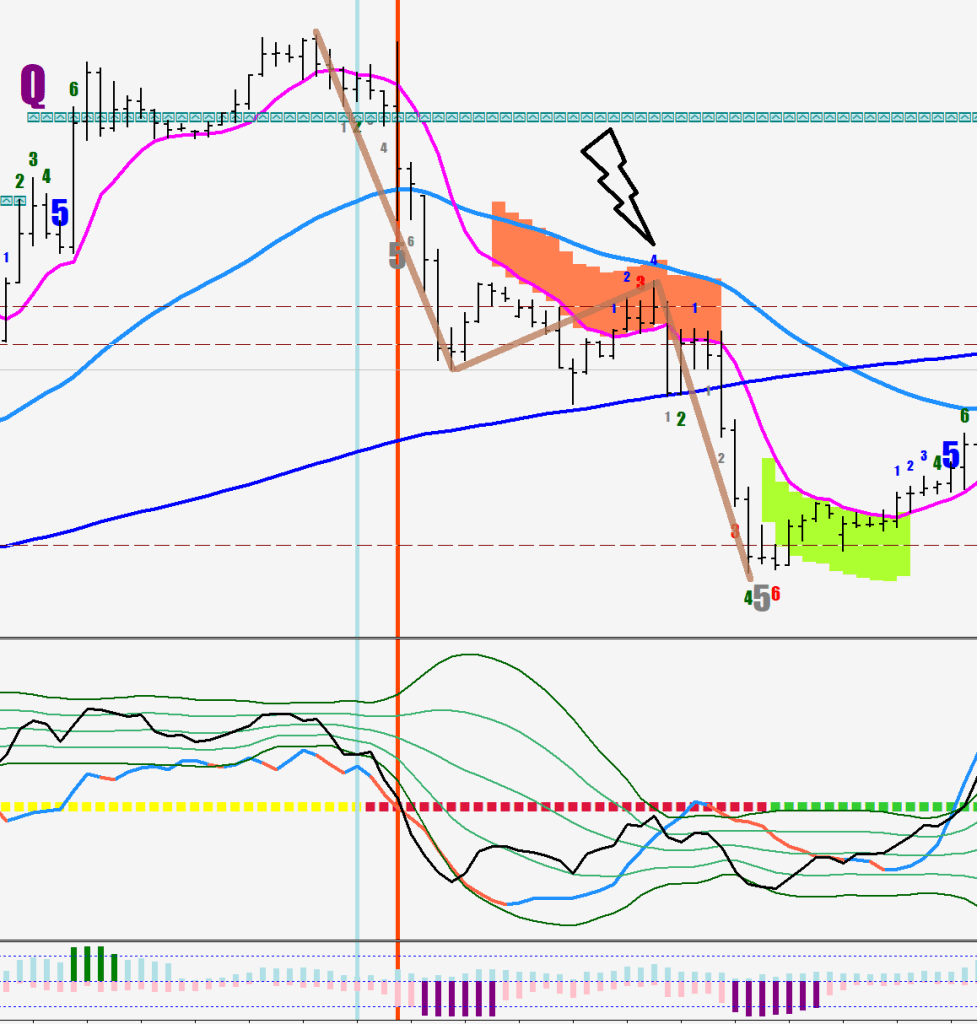Click the red 6 marker at the price low
Image resolution: width=977 pixels, height=1024 pixels.
[776, 595]
